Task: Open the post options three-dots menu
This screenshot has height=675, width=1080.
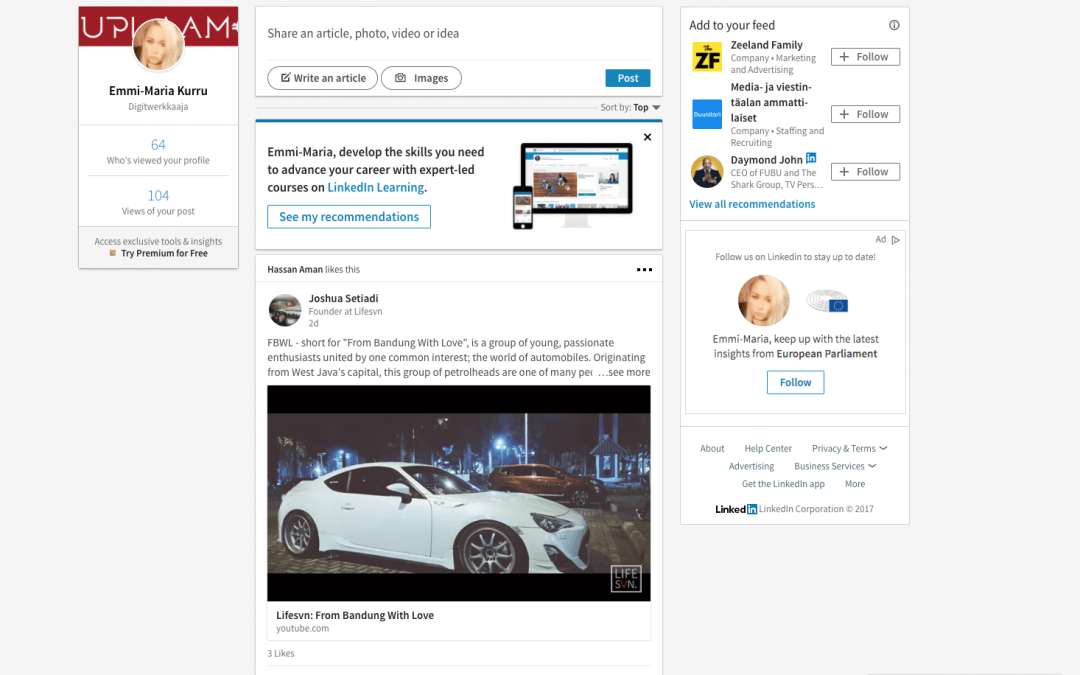Action: click(644, 269)
